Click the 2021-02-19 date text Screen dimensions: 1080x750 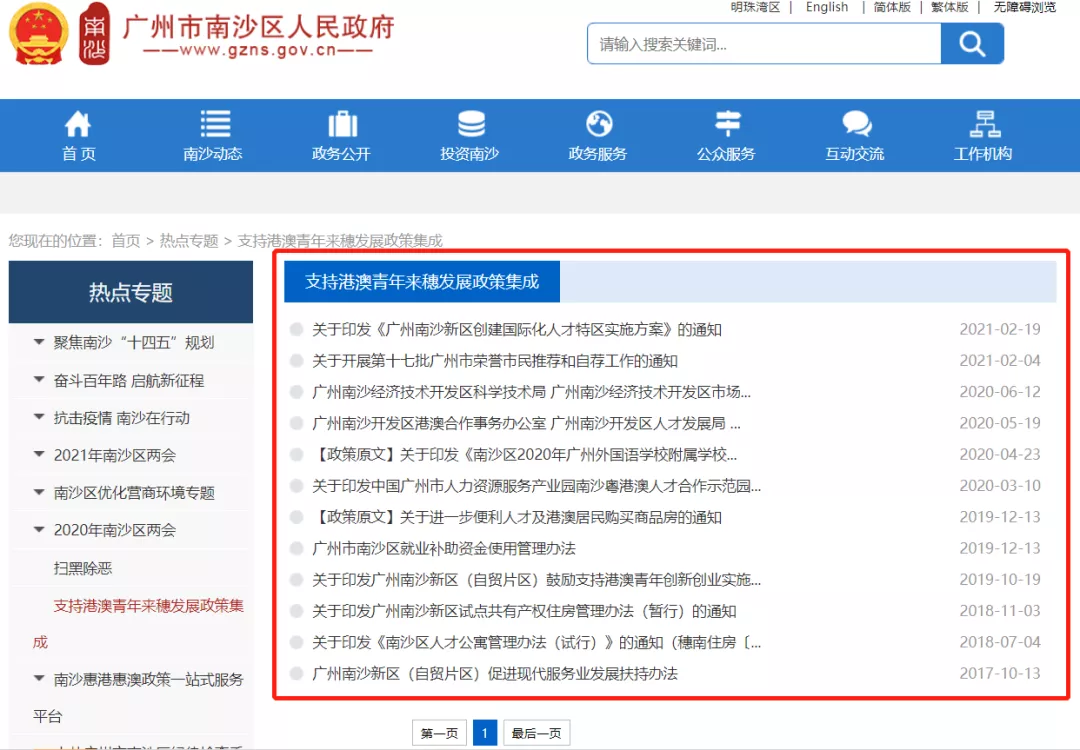pos(999,329)
